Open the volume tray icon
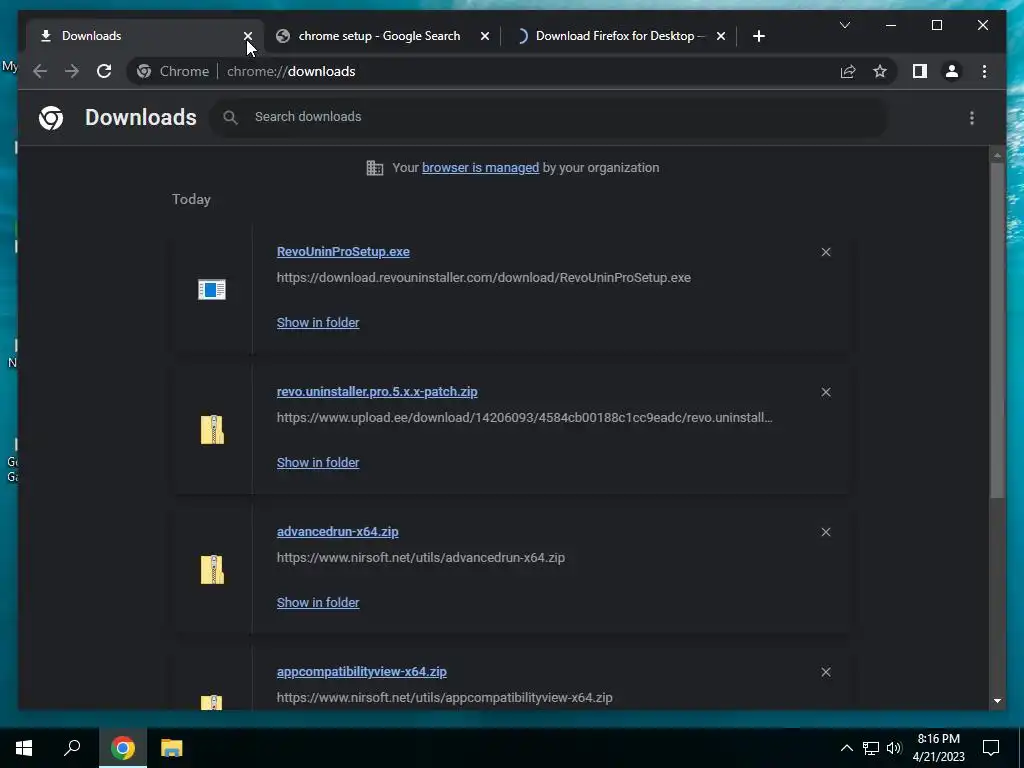 click(895, 748)
